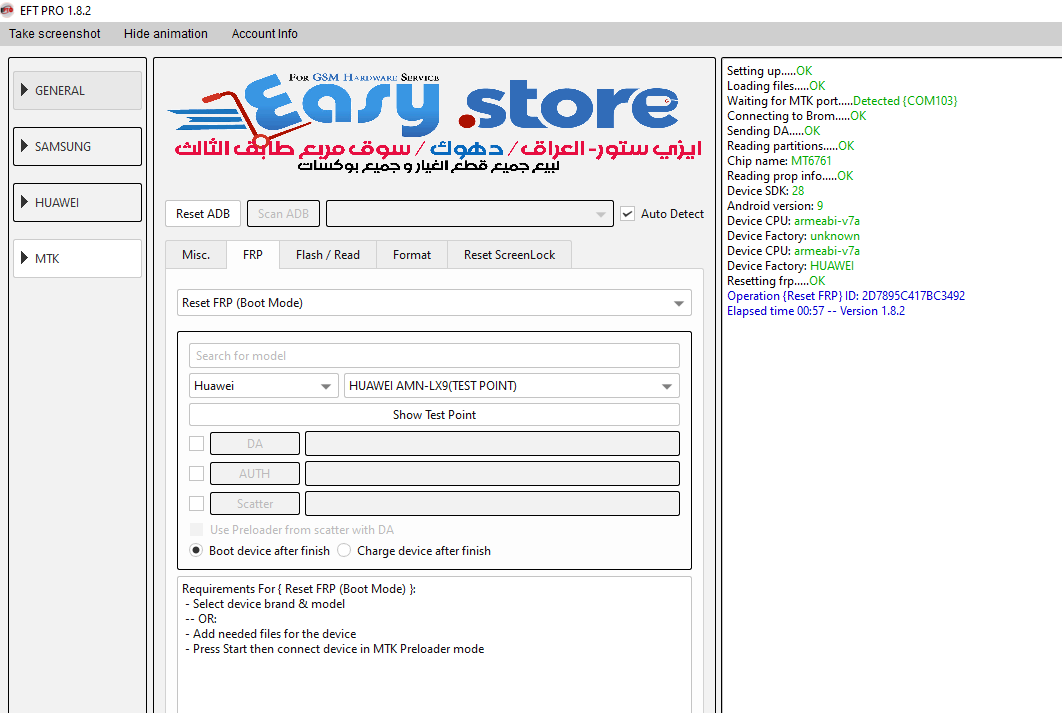Switch to the Misc. tab
1062x713 pixels.
(196, 255)
